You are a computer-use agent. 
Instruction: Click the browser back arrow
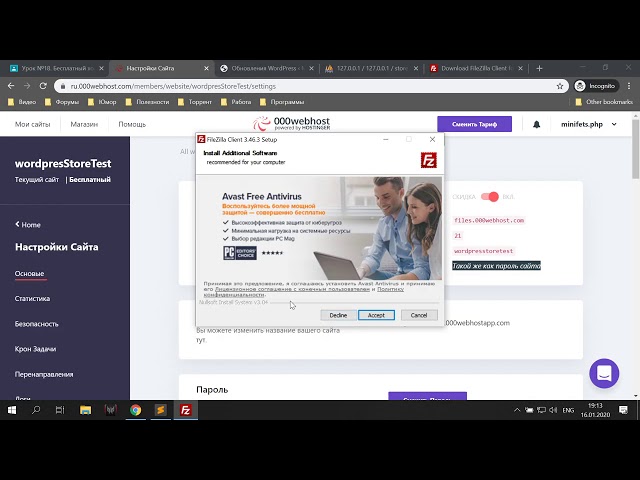(x=11, y=86)
